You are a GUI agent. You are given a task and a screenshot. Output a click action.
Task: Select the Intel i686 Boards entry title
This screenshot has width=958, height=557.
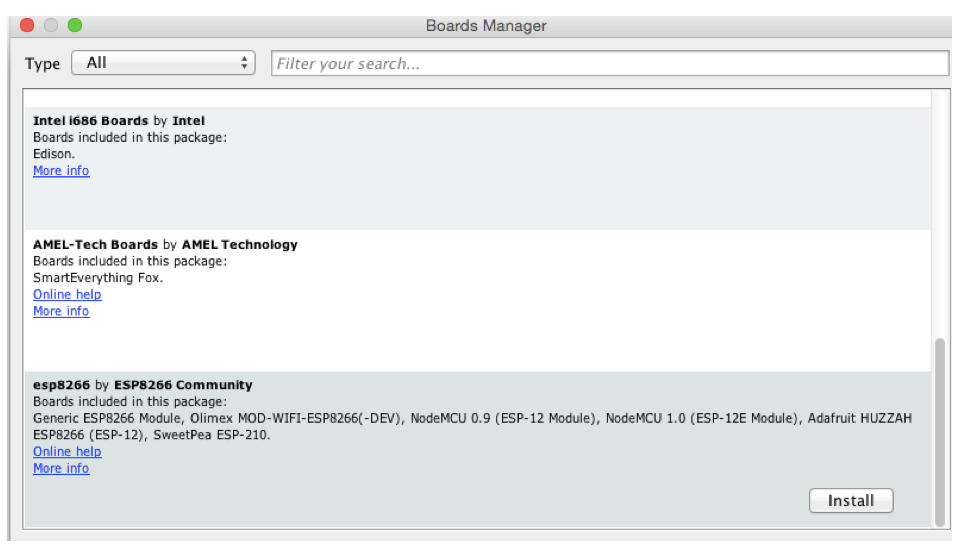(119, 121)
